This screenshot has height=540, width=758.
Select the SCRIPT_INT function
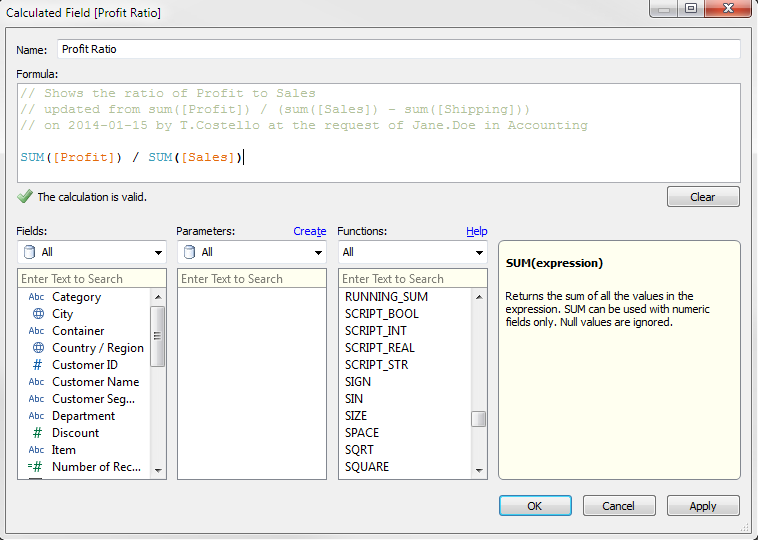(376, 331)
